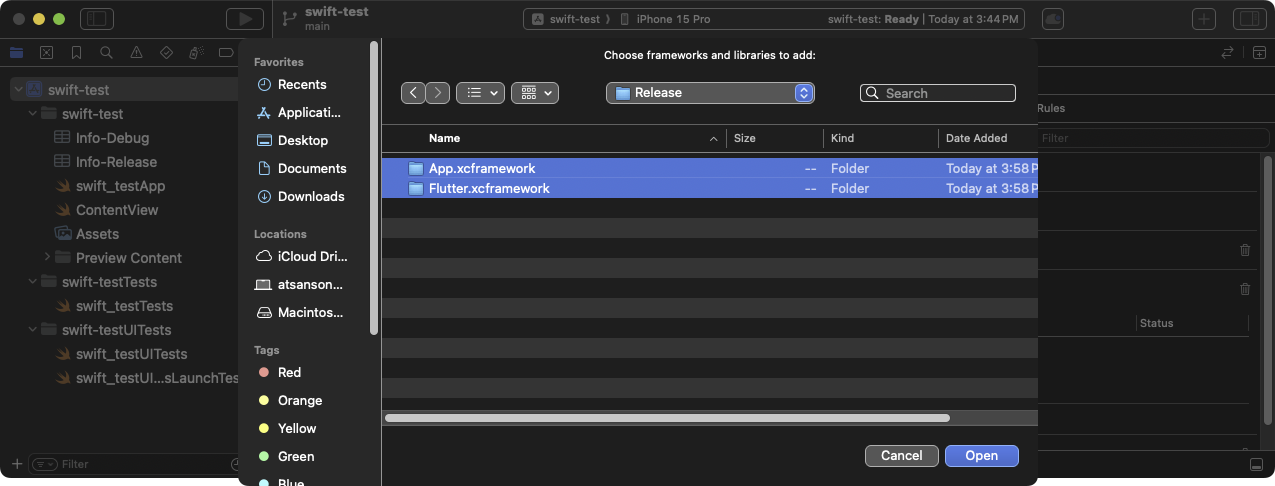
Task: Toggle the navigator sidebar button
Action: (97, 19)
